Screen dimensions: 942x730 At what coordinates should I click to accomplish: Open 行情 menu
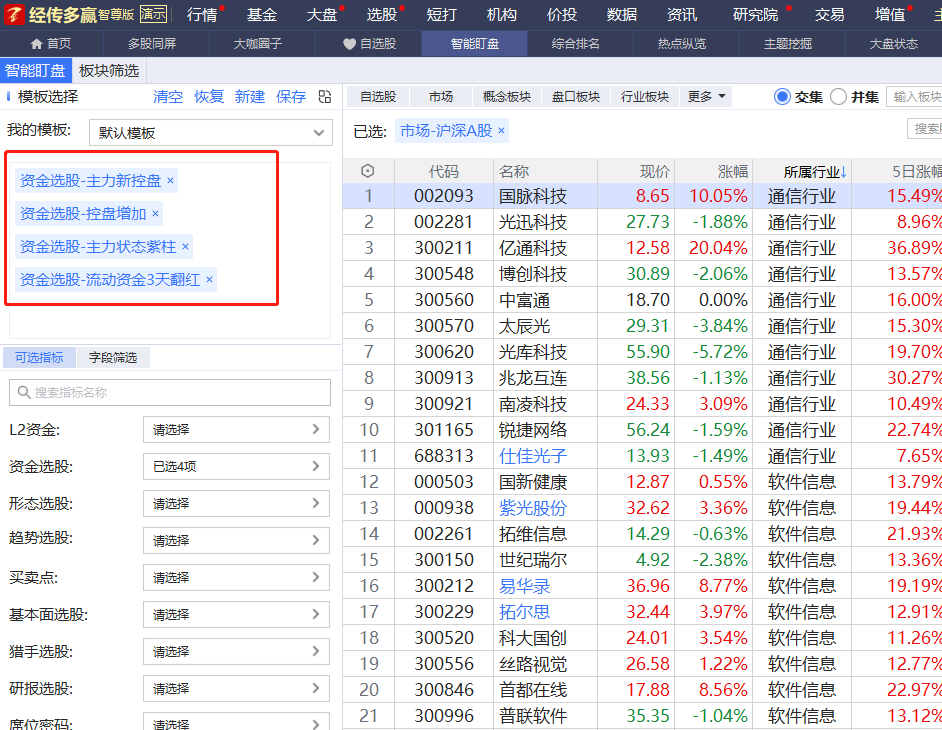click(202, 14)
